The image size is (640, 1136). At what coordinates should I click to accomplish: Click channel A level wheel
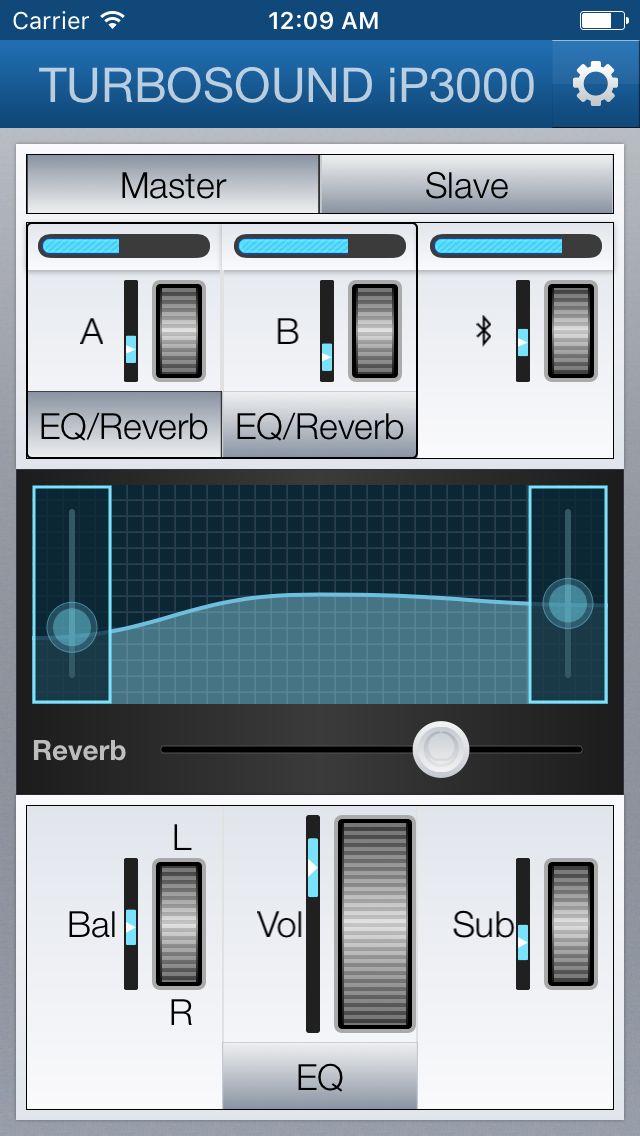179,331
